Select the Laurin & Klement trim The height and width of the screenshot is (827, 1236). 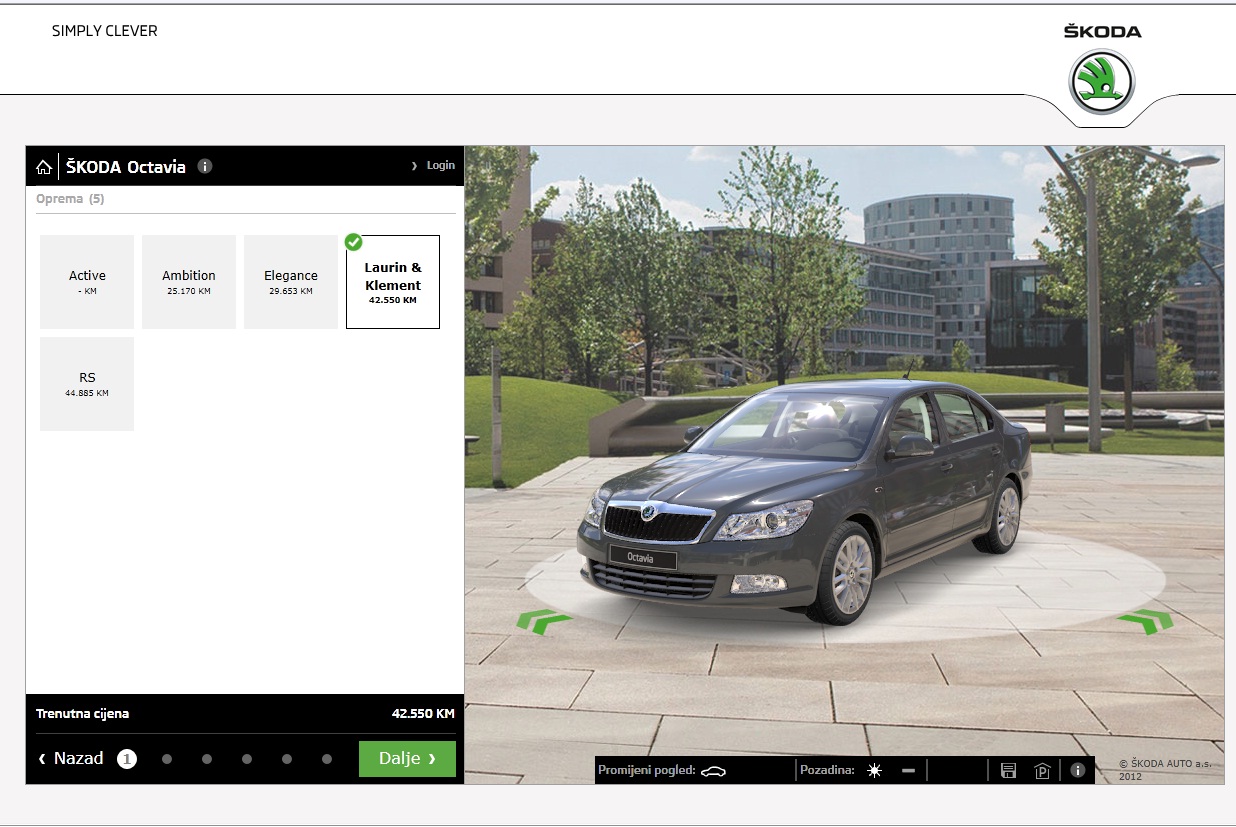pos(393,282)
